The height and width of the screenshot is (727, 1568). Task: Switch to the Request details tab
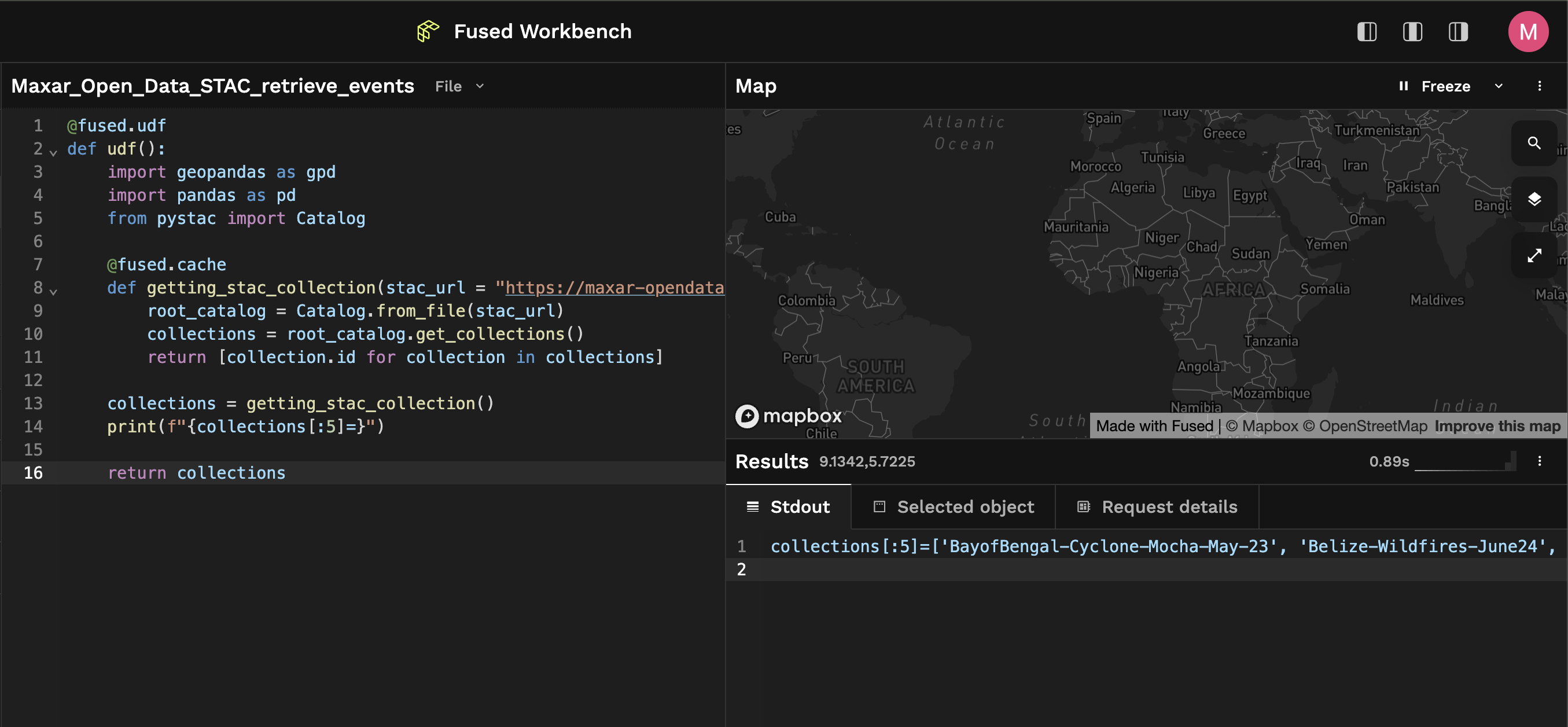point(1157,506)
